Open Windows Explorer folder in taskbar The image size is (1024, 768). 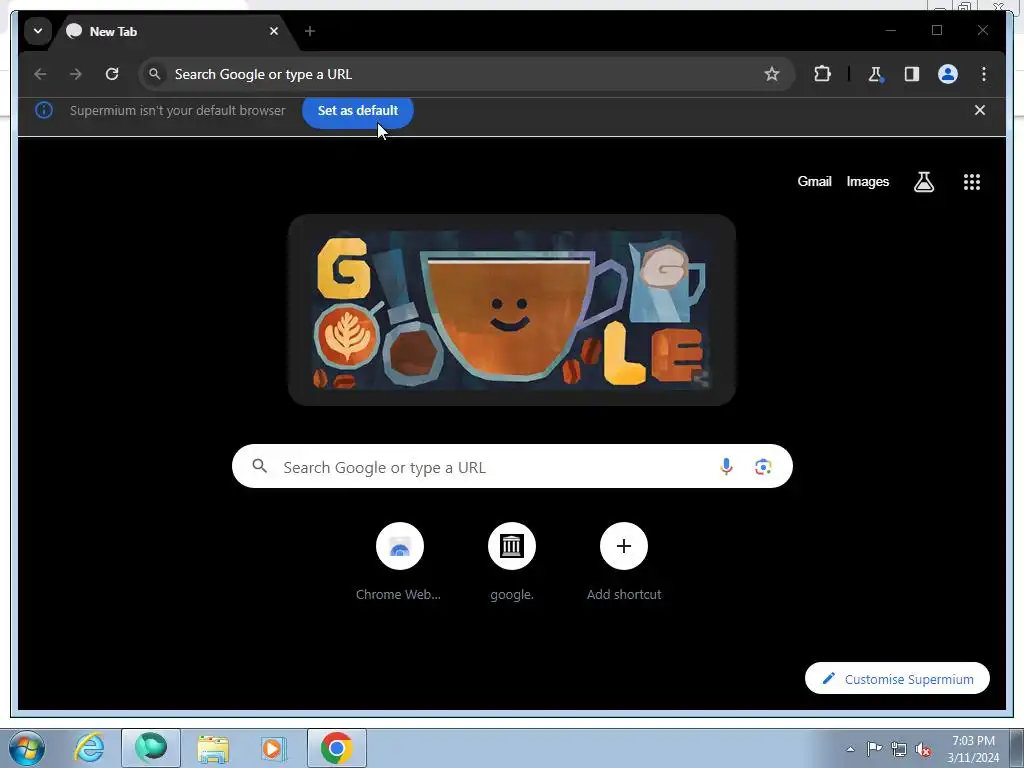click(x=214, y=748)
